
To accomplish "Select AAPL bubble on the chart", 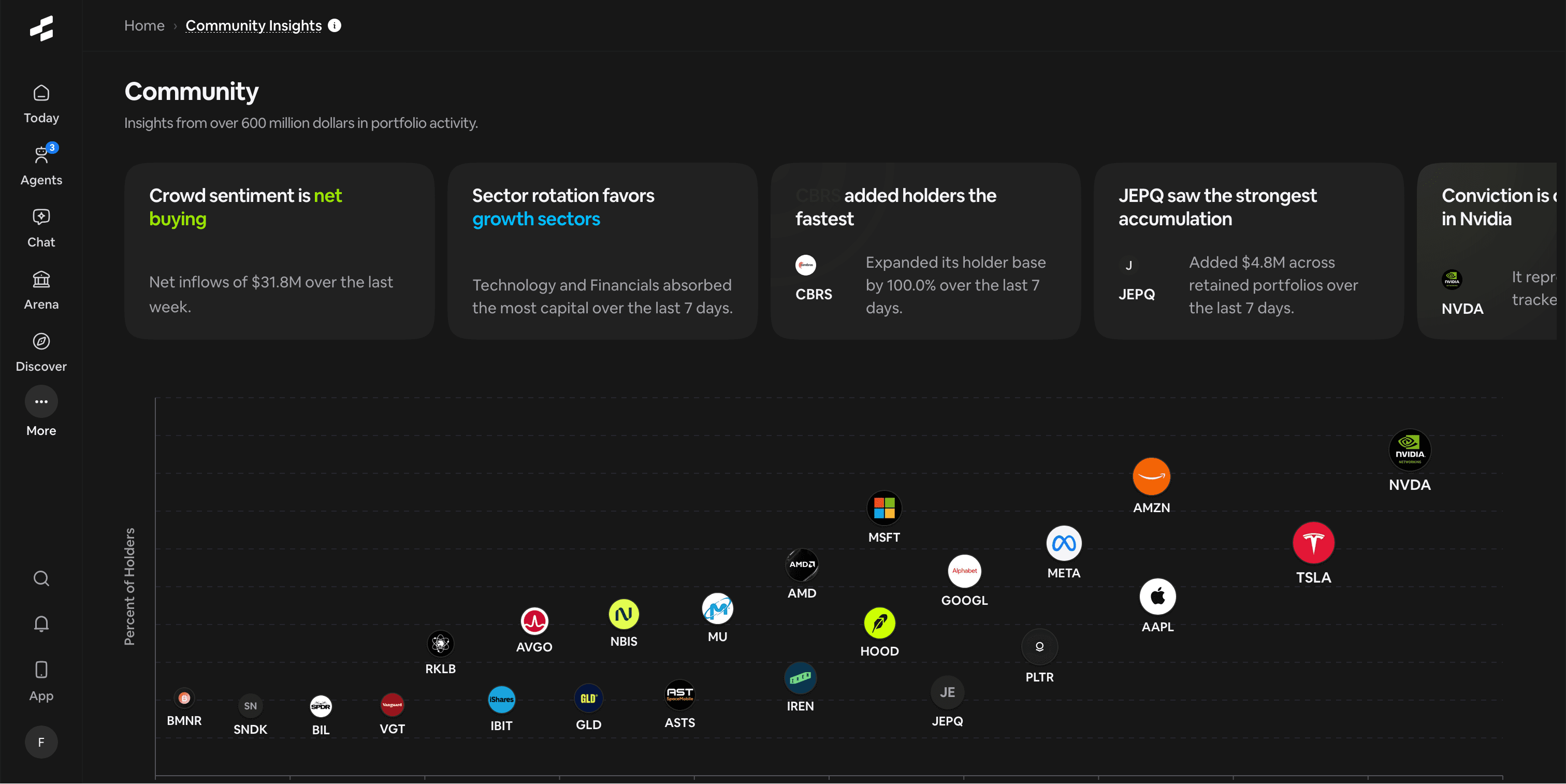I will (x=1157, y=596).
